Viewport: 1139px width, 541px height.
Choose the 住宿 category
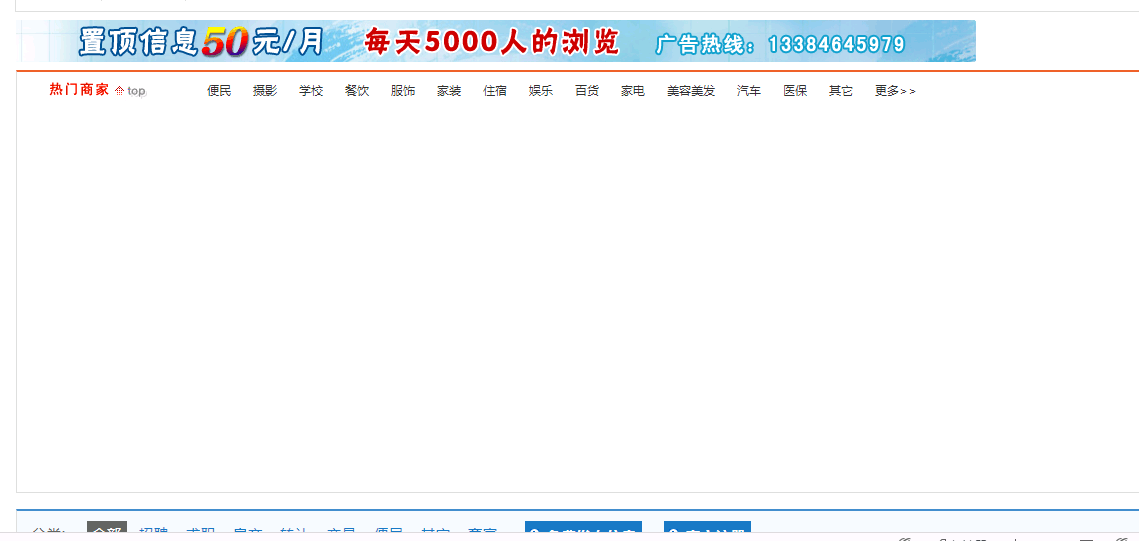click(x=495, y=91)
